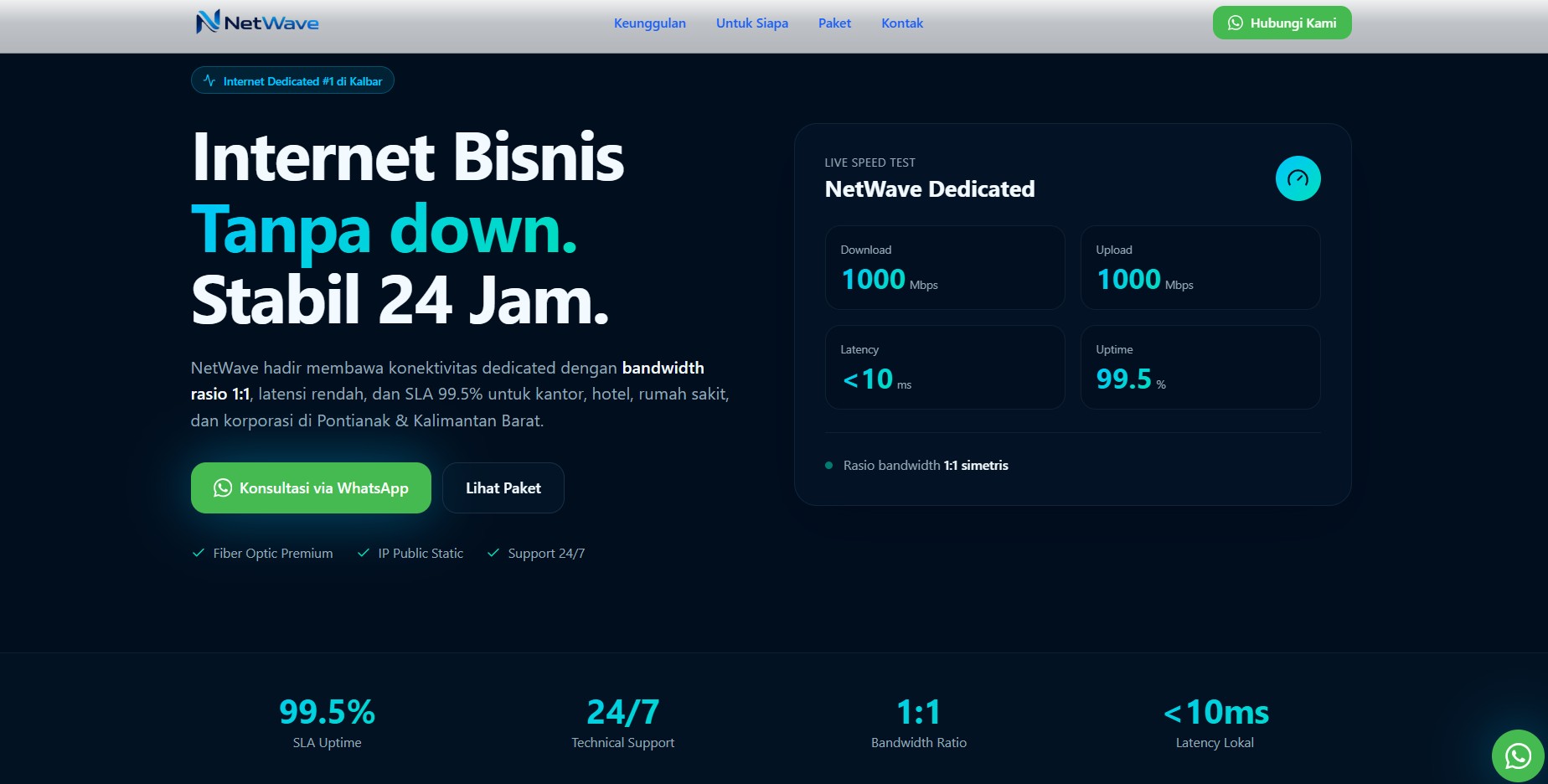
Task: Navigate to Kontak section
Action: (x=901, y=23)
